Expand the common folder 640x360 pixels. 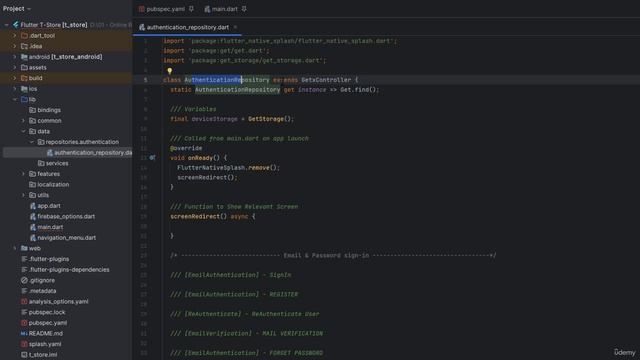(23, 121)
